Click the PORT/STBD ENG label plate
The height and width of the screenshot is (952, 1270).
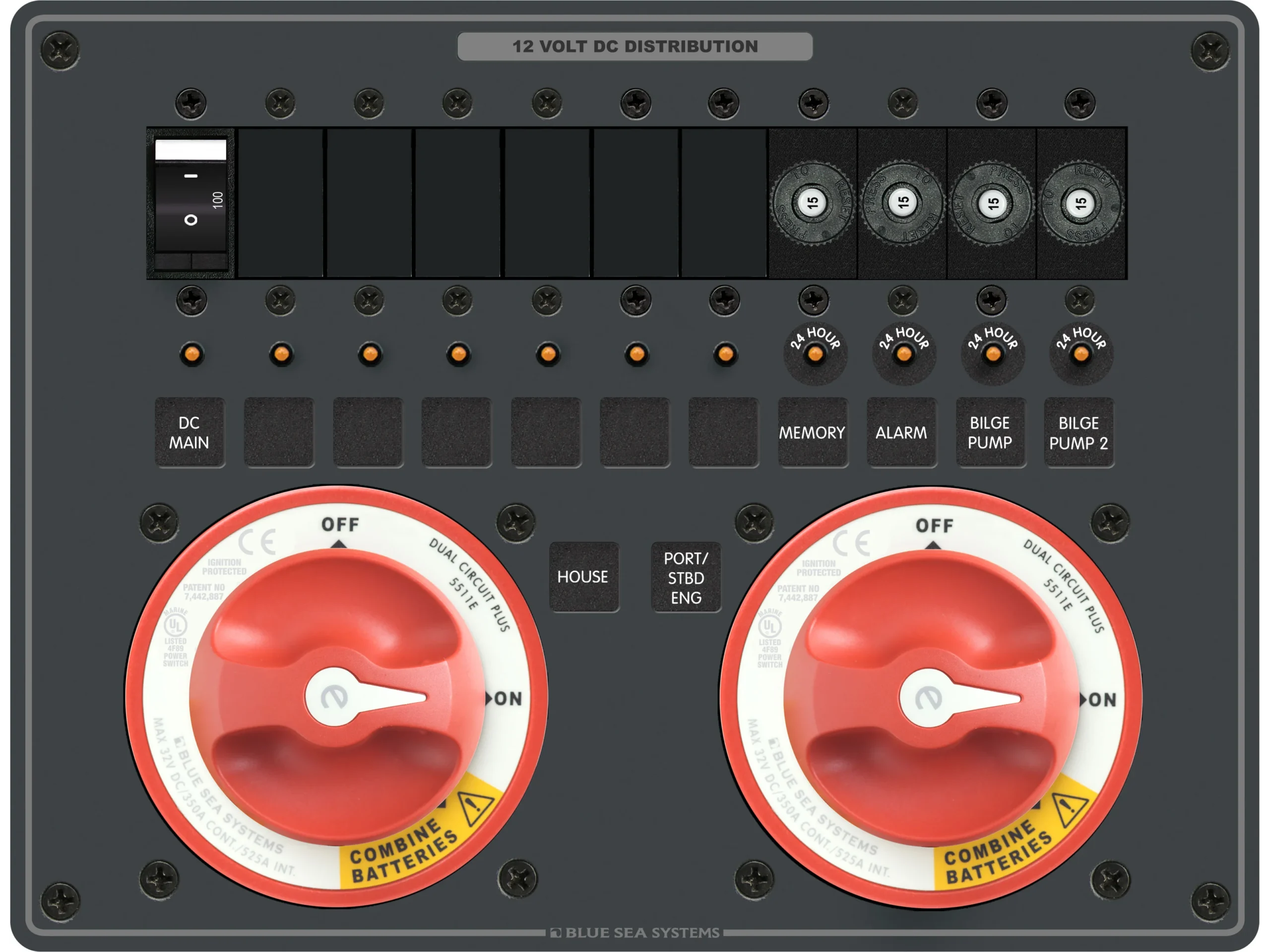(686, 577)
